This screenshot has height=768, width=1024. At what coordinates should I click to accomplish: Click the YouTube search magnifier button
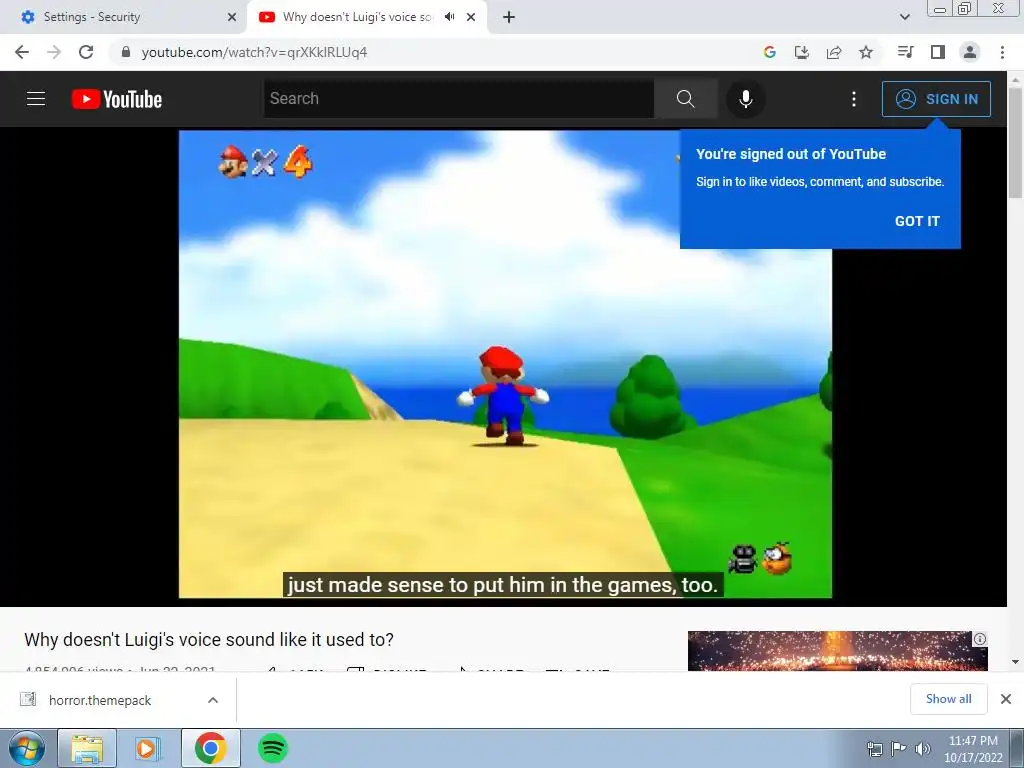(686, 99)
